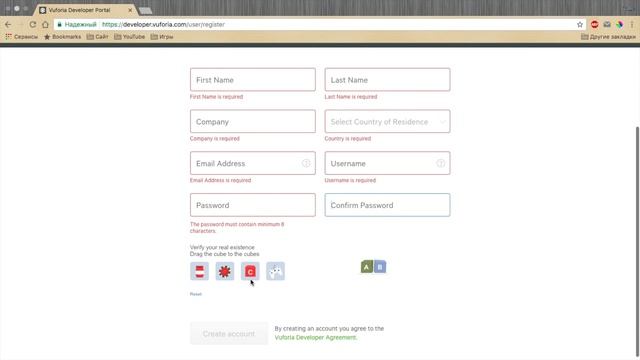This screenshot has width=640, height=360.
Task: Open Другие закладки folder
Action: click(608, 37)
